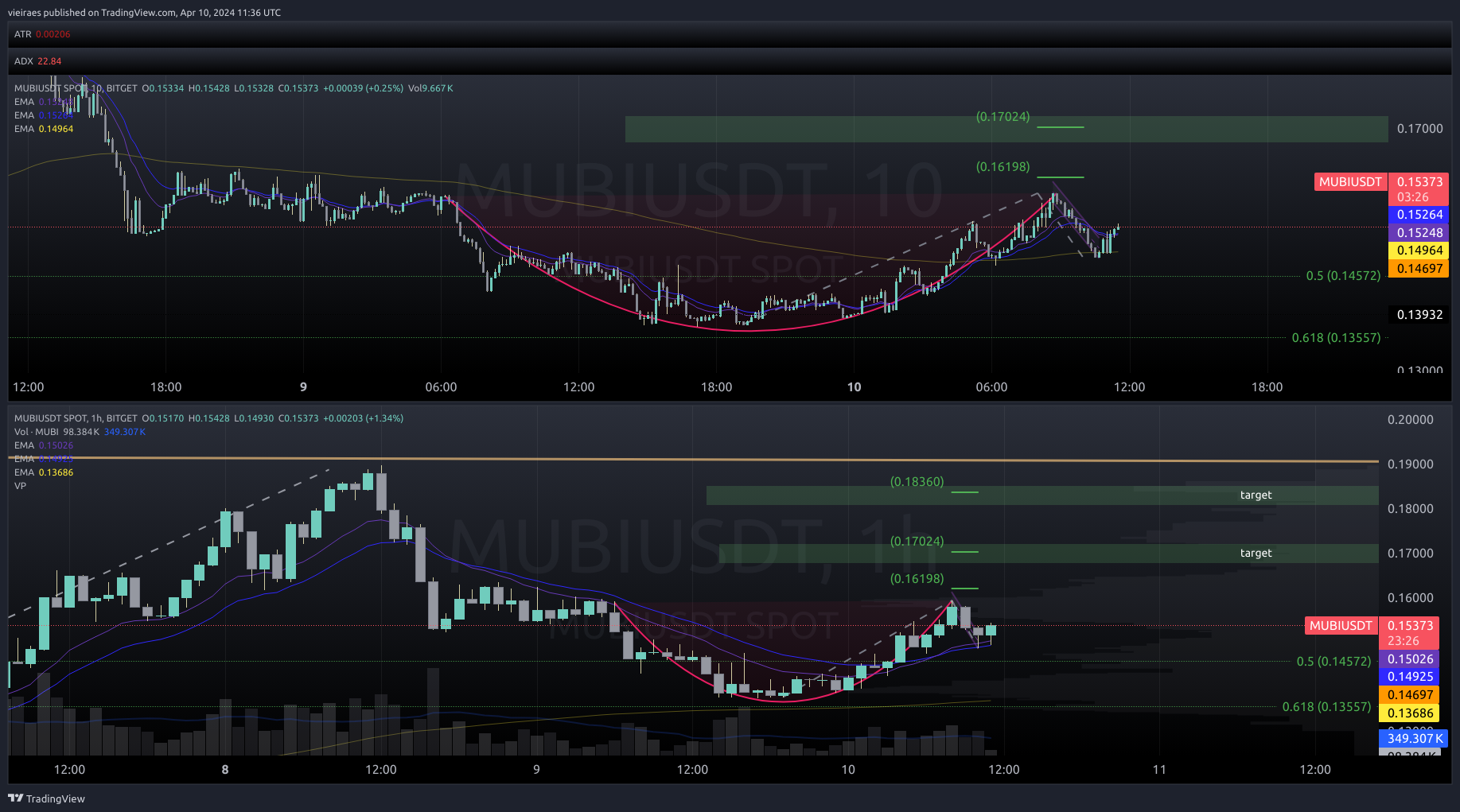
Task: Click the ADX value 22.84
Action: pyautogui.click(x=49, y=61)
